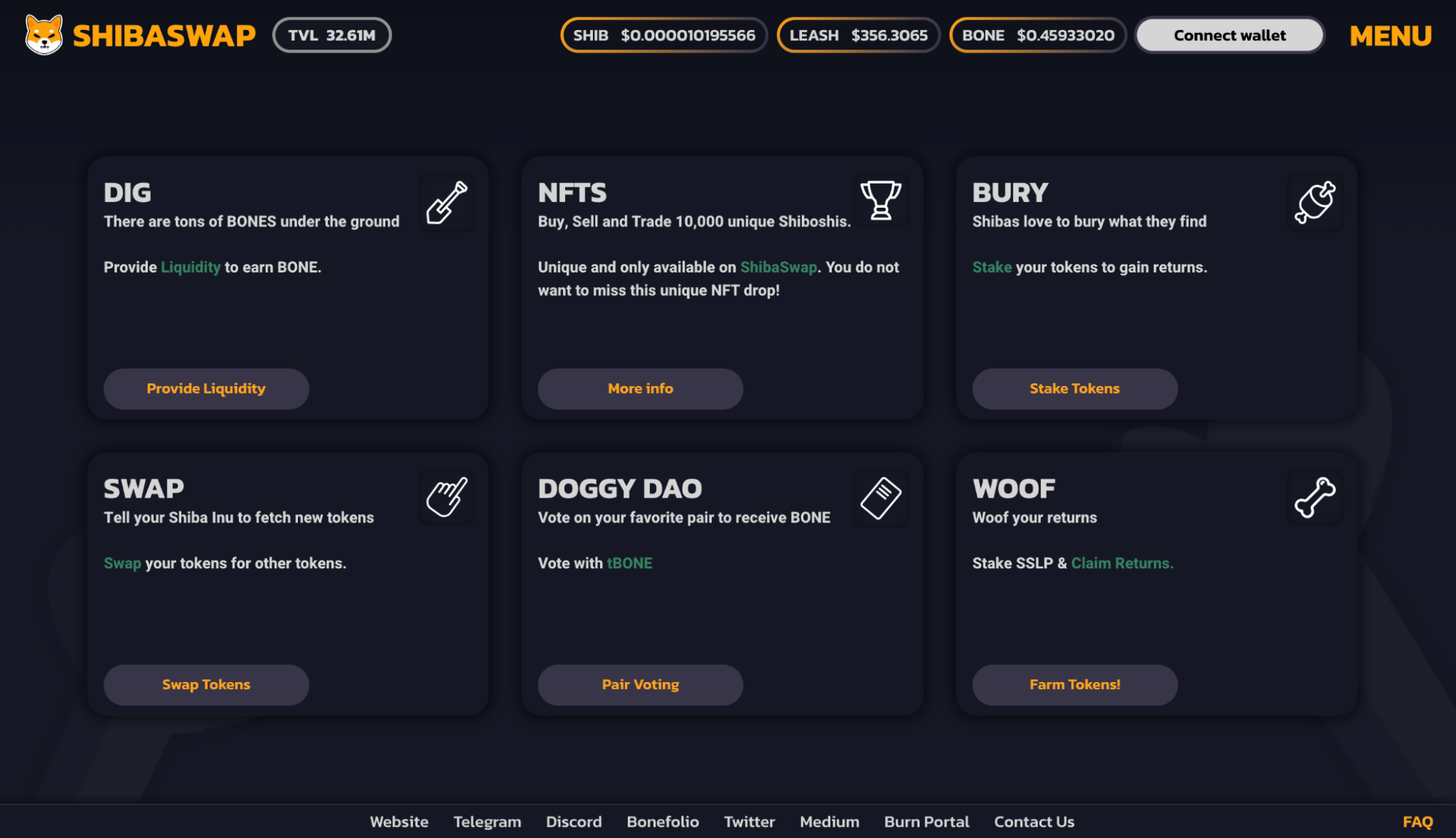Viewport: 1456px width, 838px height.
Task: Click Provide Liquidity on the DIG card
Action: click(206, 388)
